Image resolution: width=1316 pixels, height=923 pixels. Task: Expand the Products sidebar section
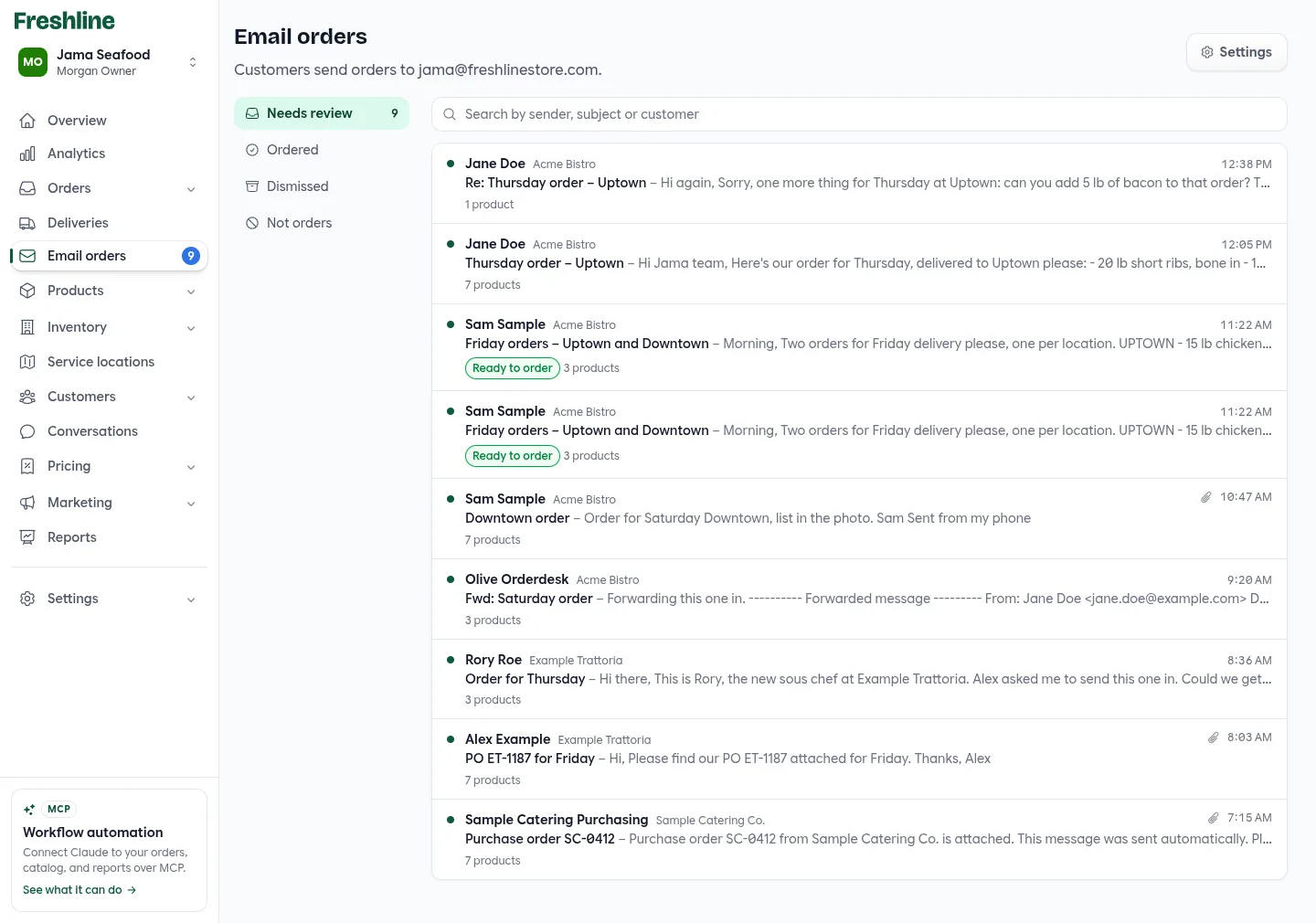pyautogui.click(x=191, y=292)
